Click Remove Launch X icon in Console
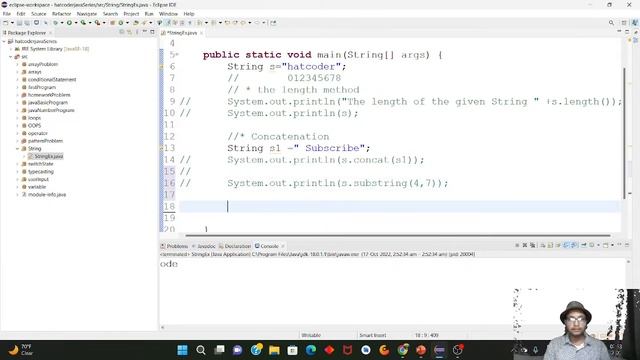This screenshot has height=360, width=640. (525, 245)
